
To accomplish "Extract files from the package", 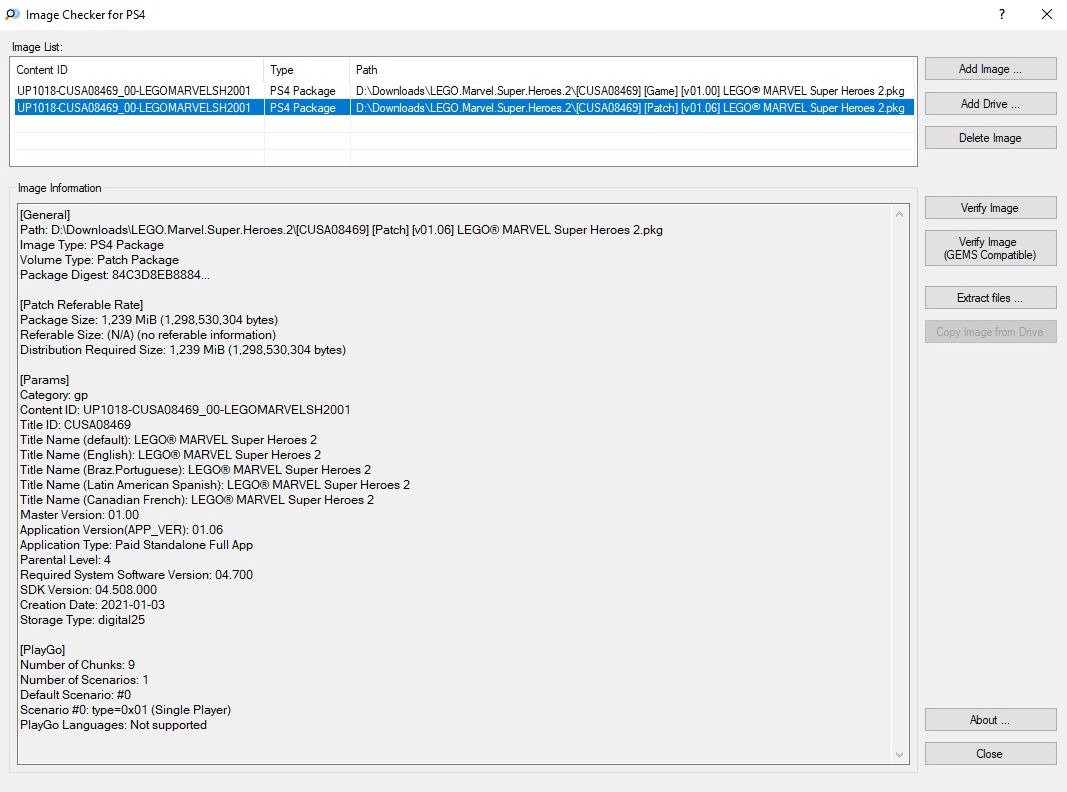I will click(990, 297).
